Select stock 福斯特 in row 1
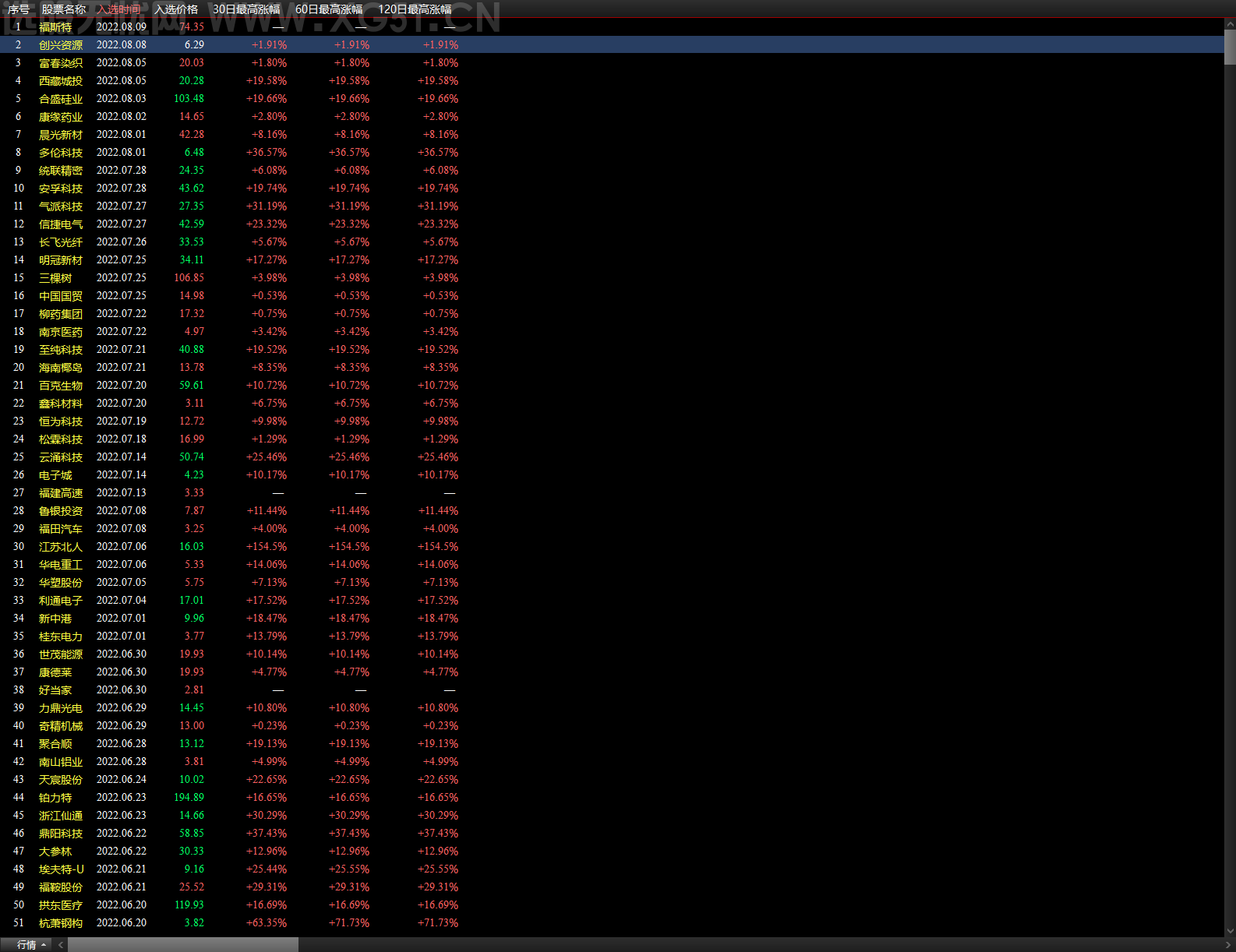The height and width of the screenshot is (952, 1236). 55,27
